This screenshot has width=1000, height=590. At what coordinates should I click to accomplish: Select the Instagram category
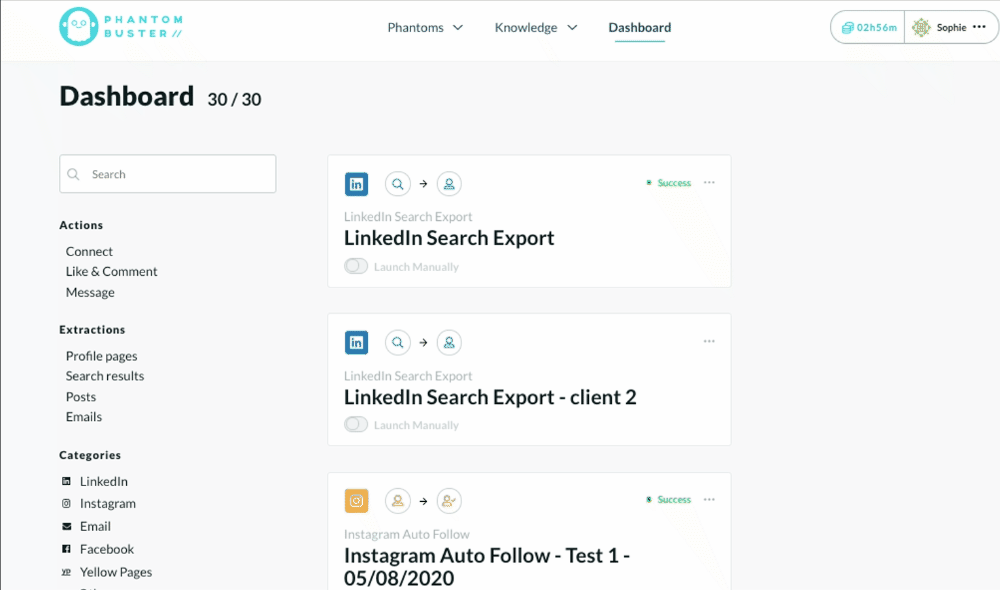(108, 503)
